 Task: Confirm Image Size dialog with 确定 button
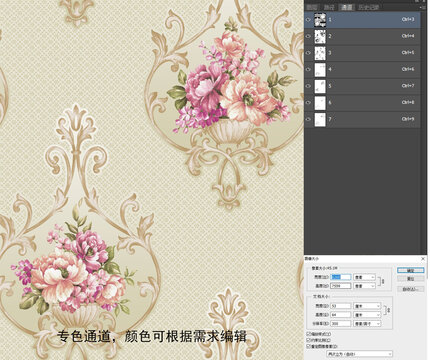pos(411,270)
